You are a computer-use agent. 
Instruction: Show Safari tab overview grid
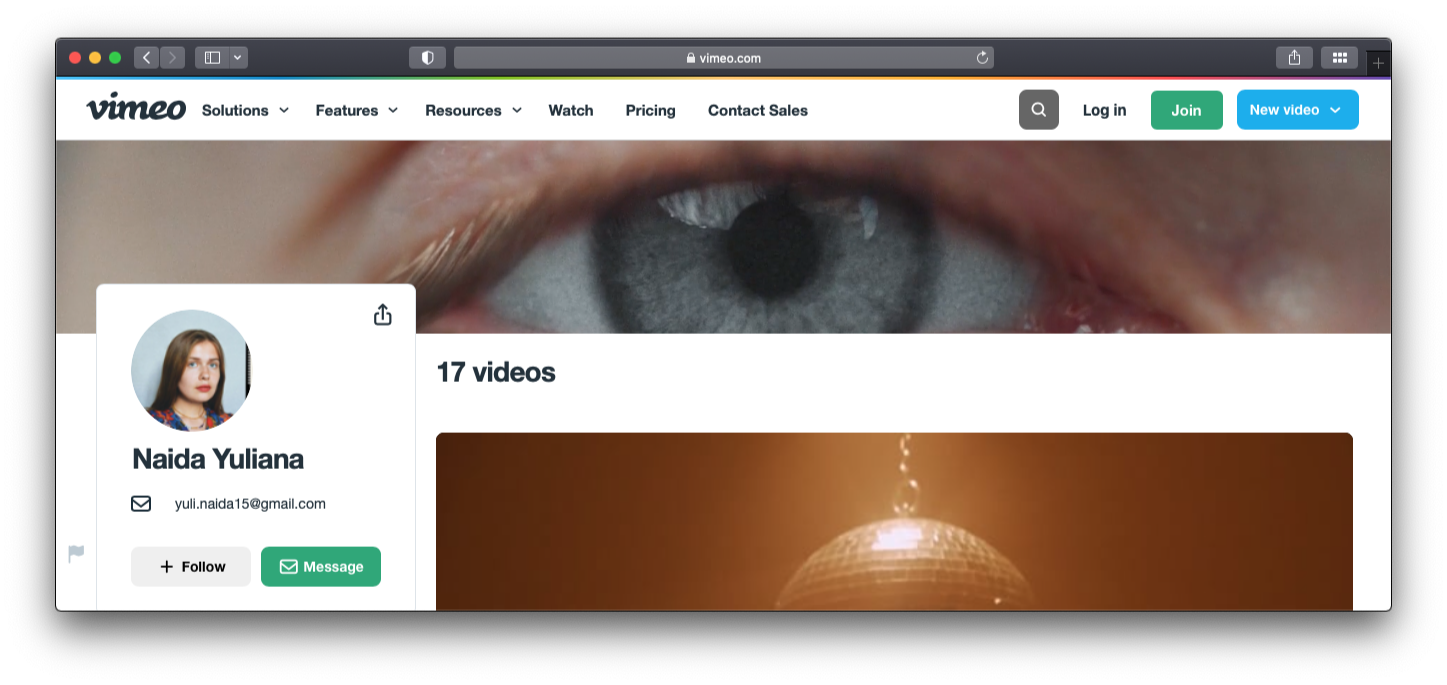coord(1339,58)
